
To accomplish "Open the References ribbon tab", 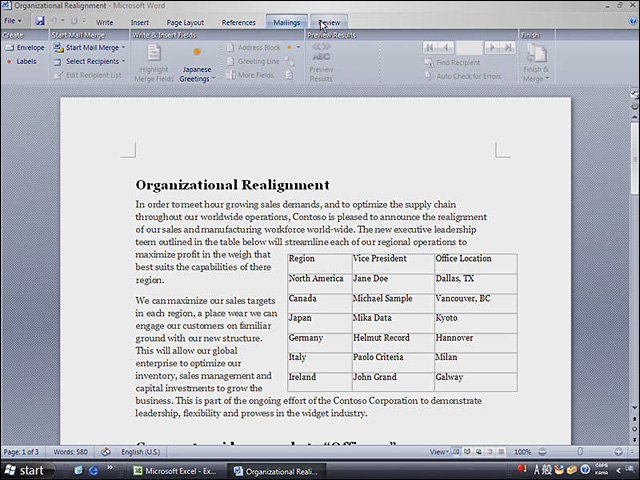I will pyautogui.click(x=238, y=22).
